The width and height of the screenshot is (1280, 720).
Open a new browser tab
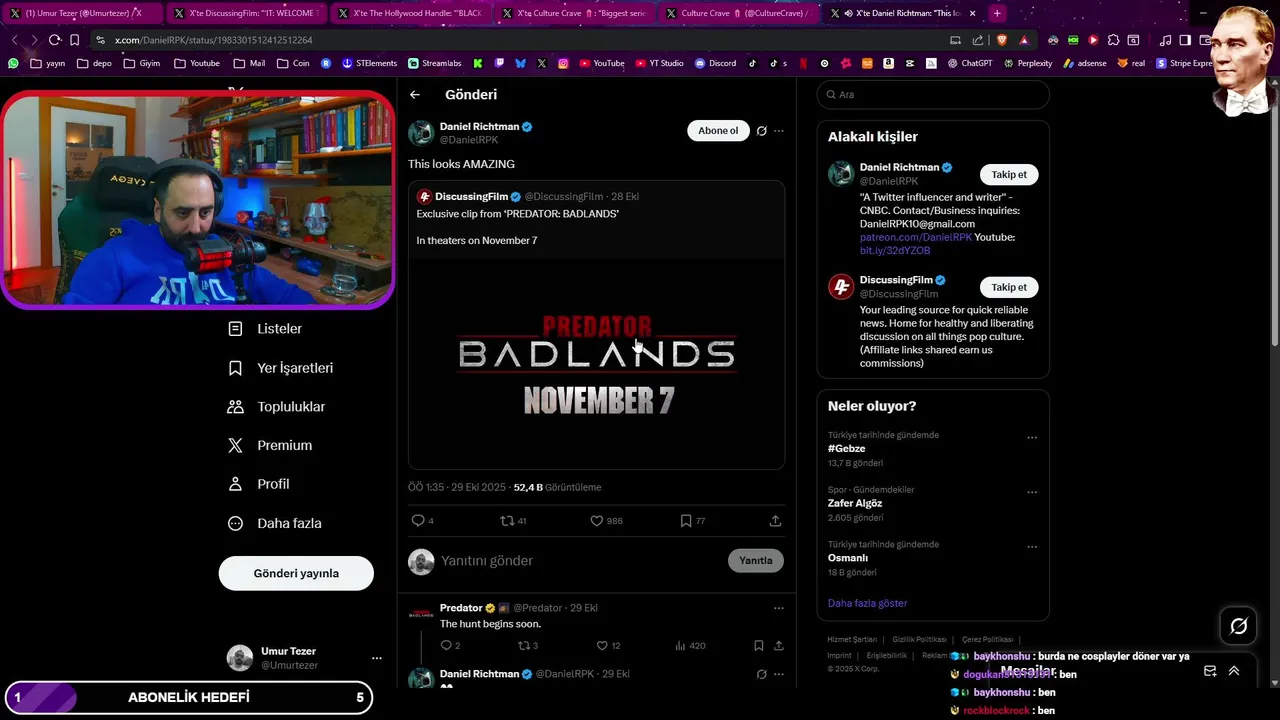(997, 13)
